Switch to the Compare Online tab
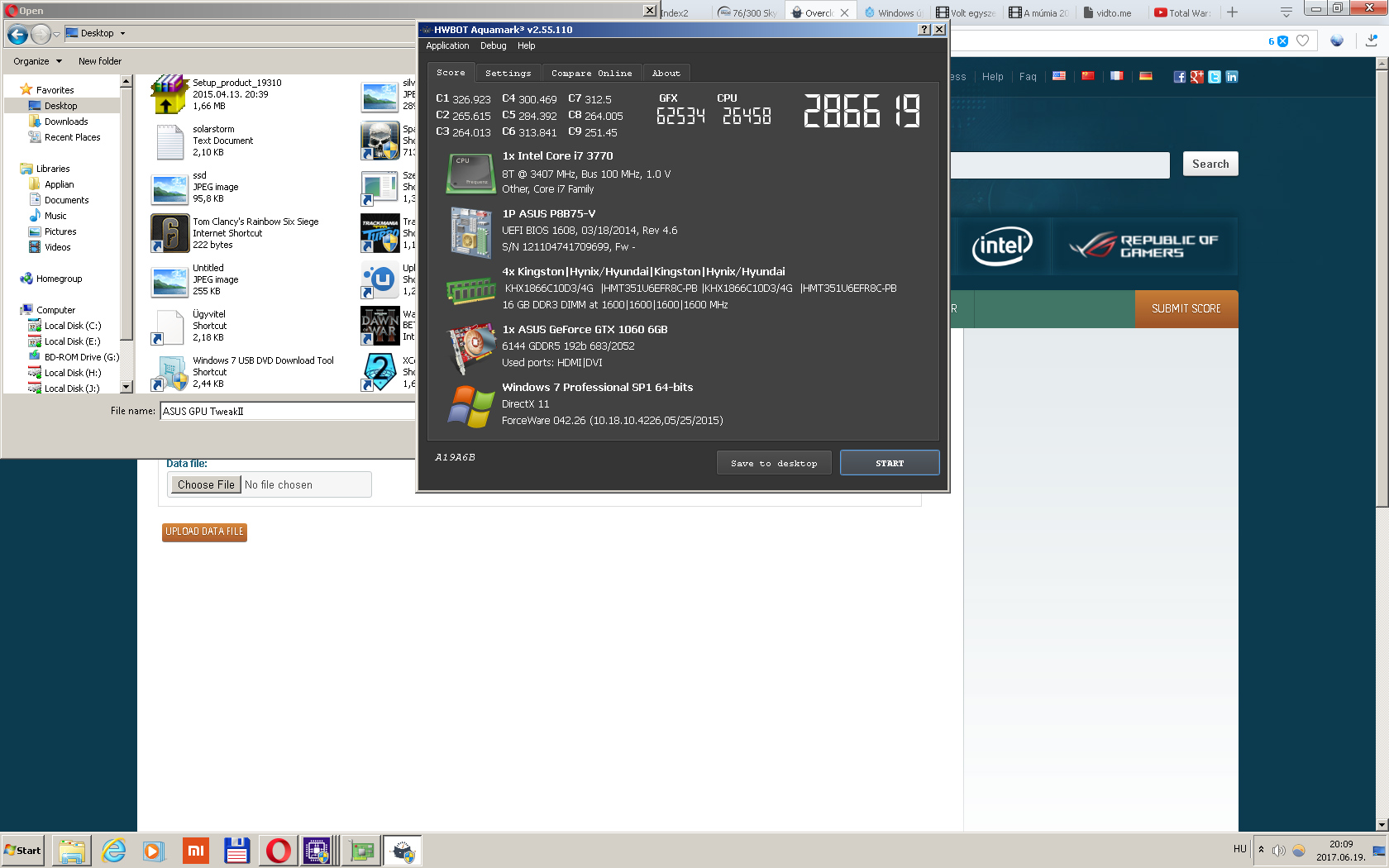This screenshot has width=1389, height=868. pos(592,73)
